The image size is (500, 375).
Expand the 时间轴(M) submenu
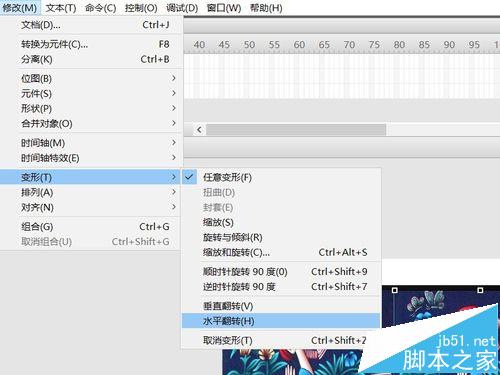[91, 143]
